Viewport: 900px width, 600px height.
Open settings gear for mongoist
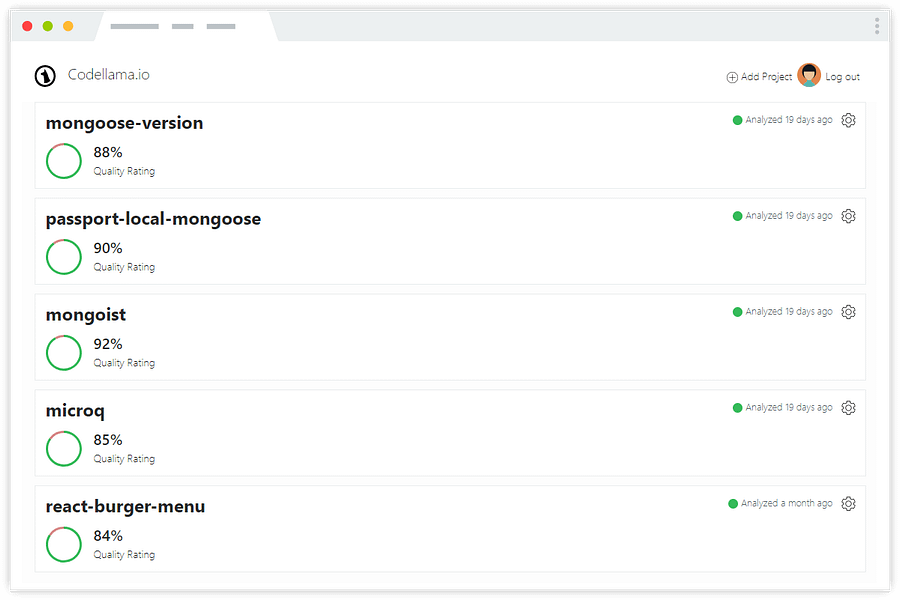[x=848, y=312]
